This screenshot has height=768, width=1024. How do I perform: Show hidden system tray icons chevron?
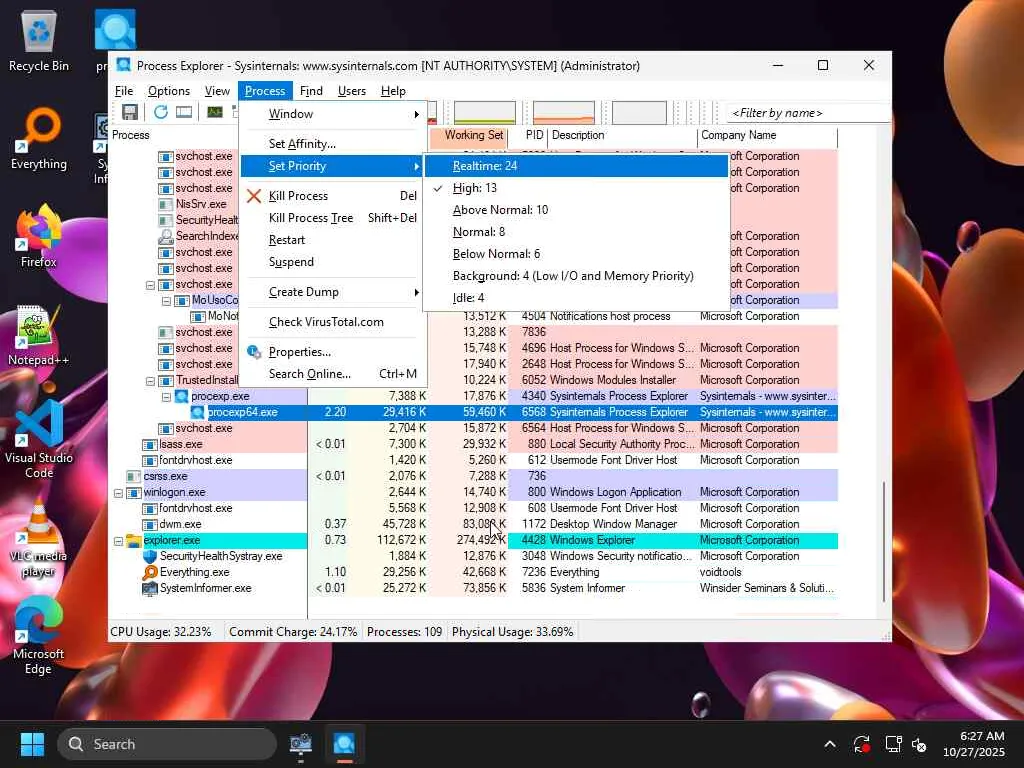(829, 744)
